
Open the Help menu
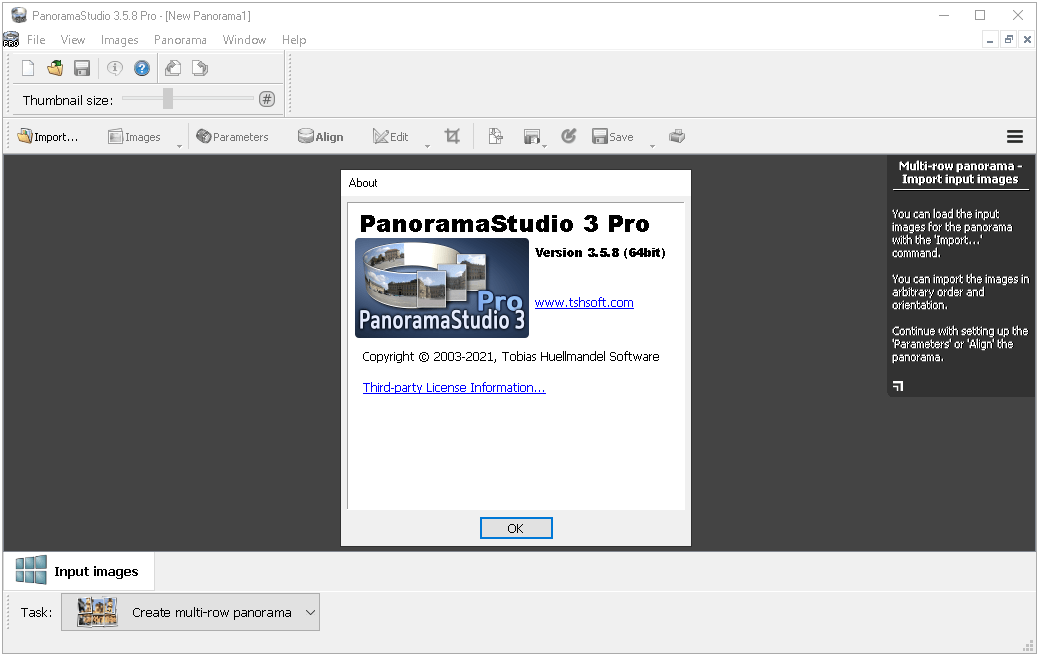294,40
